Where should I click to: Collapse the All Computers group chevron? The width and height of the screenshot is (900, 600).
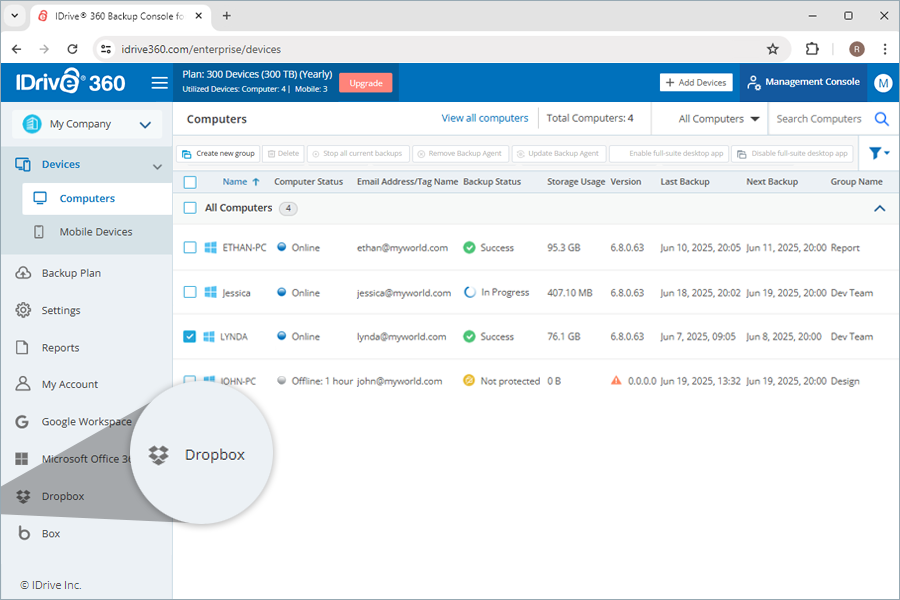coord(879,208)
